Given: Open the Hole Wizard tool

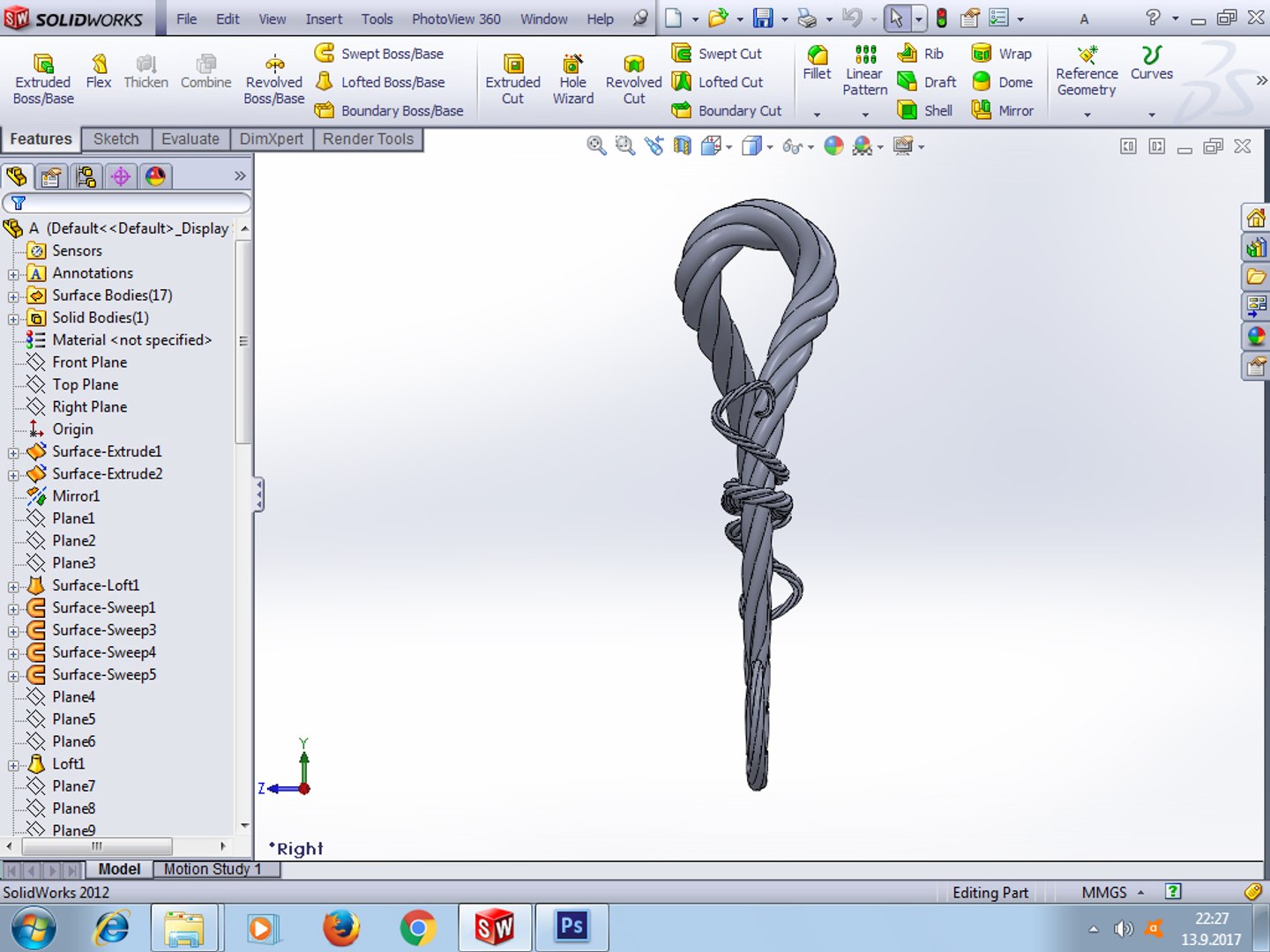Looking at the screenshot, I should click(573, 79).
